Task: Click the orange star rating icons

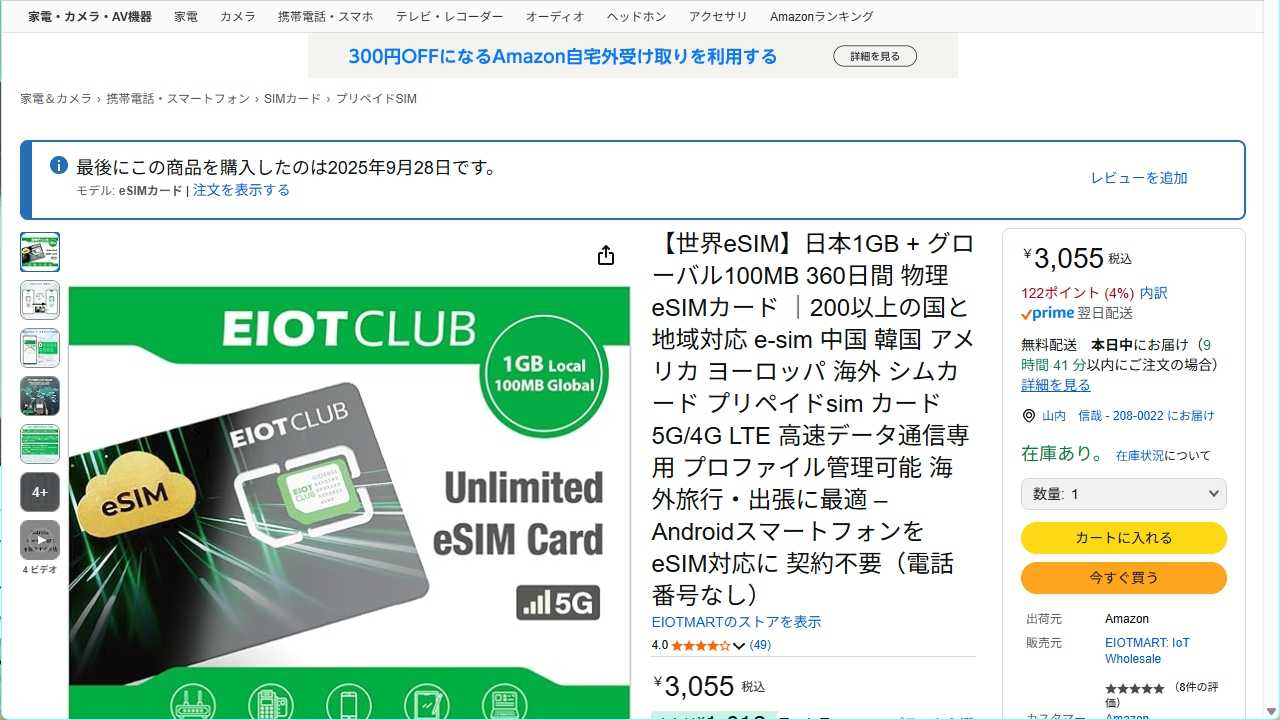Action: coord(701,645)
